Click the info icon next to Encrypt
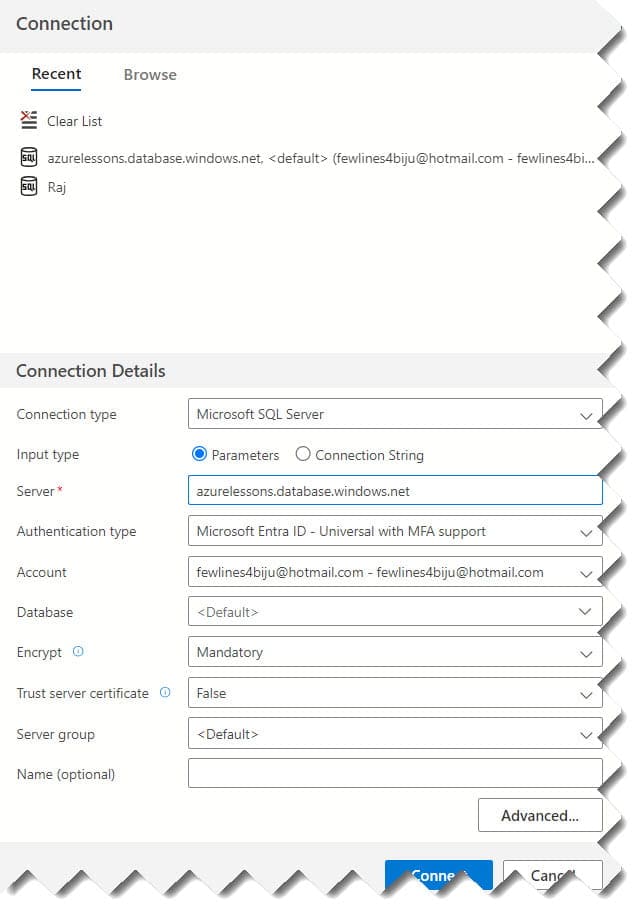This screenshot has width=637, height=910. tap(77, 652)
